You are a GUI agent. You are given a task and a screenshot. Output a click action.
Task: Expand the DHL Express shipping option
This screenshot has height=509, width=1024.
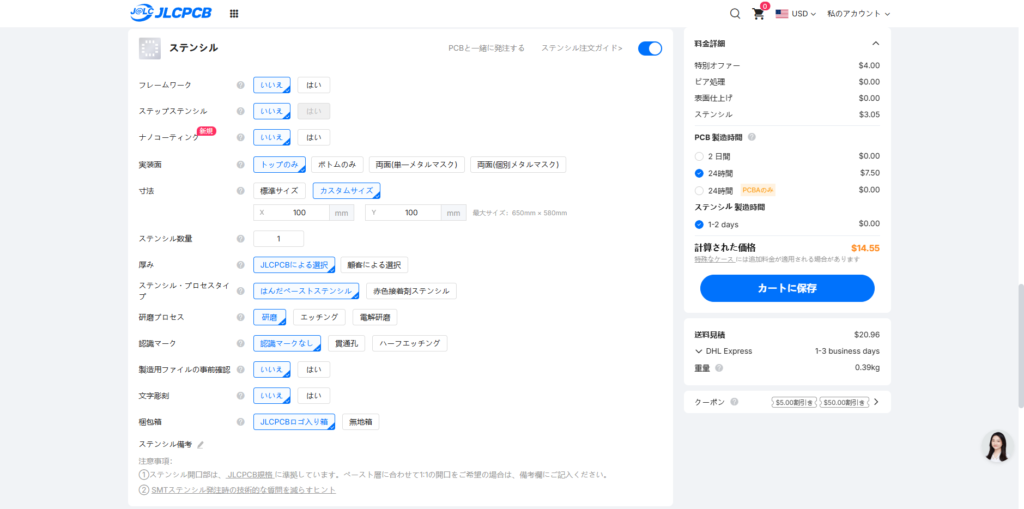pos(699,351)
